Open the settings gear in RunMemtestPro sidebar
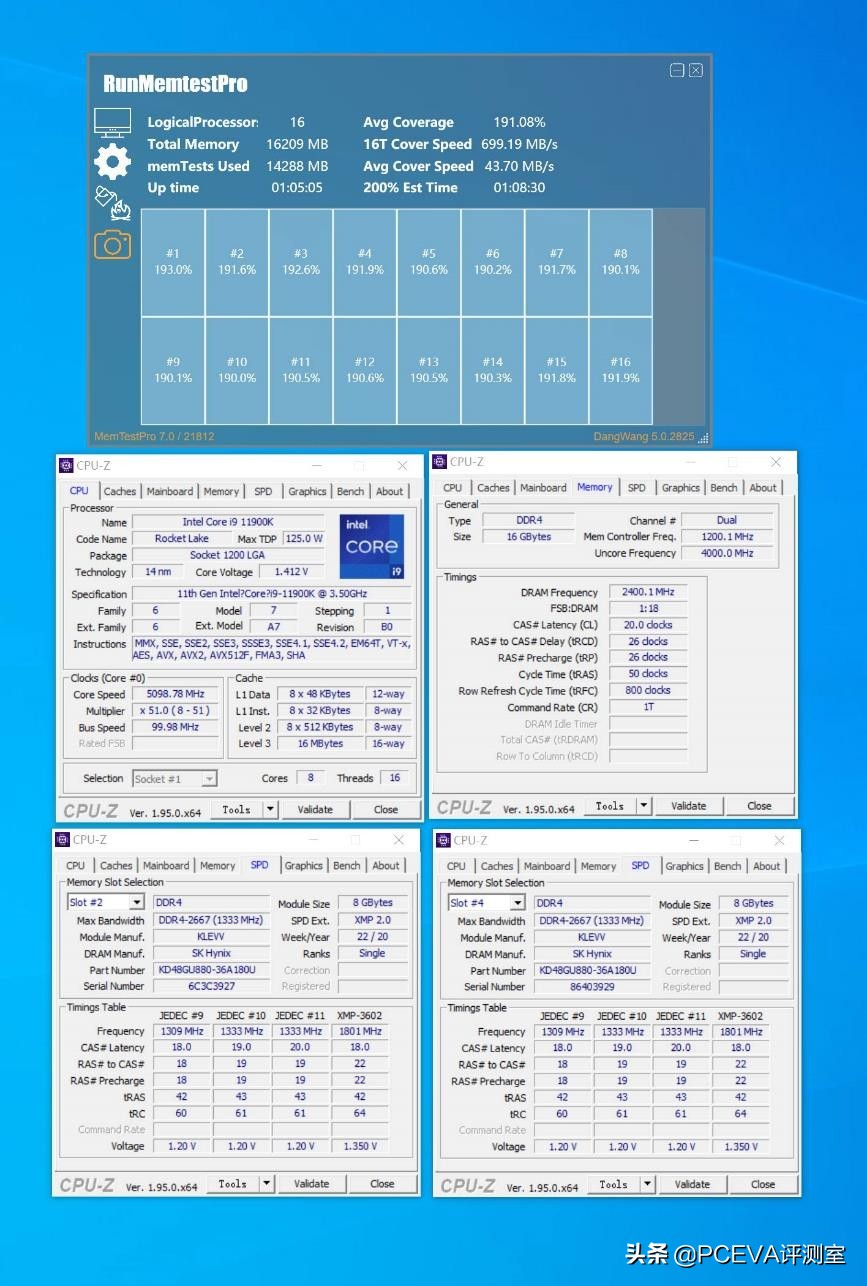This screenshot has height=1286, width=867. tap(112, 162)
